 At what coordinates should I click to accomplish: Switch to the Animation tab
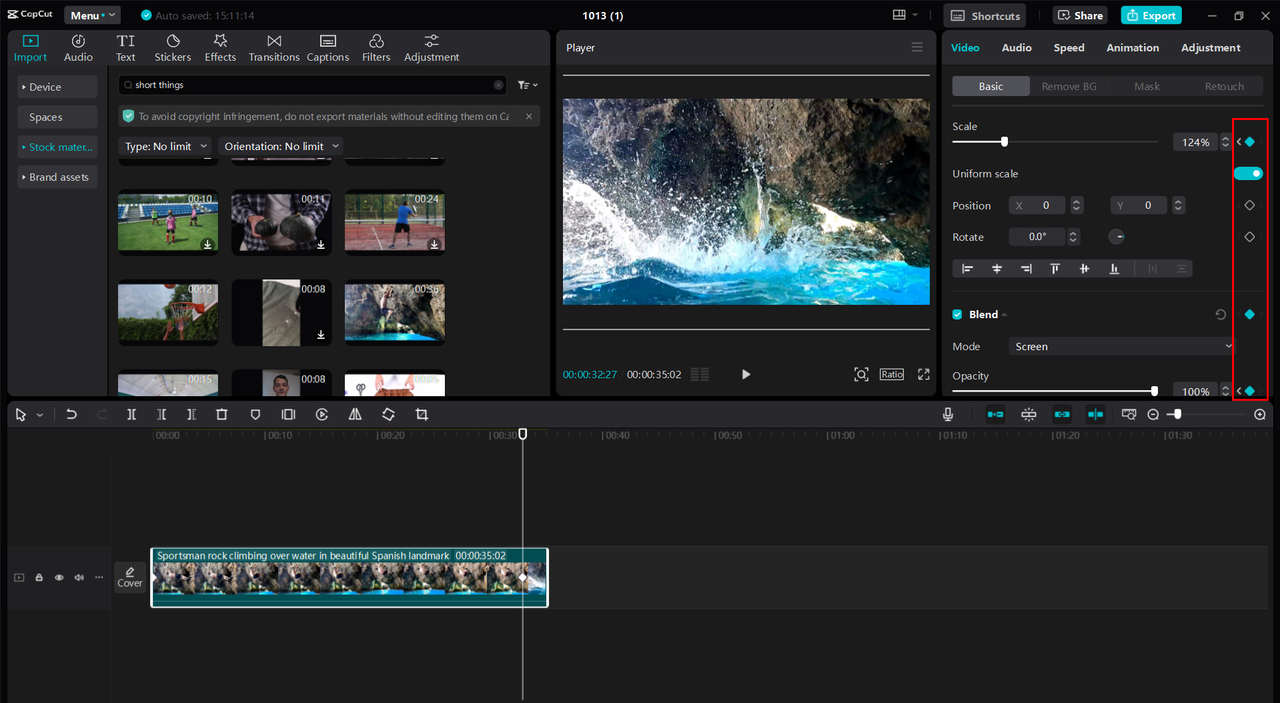1133,47
